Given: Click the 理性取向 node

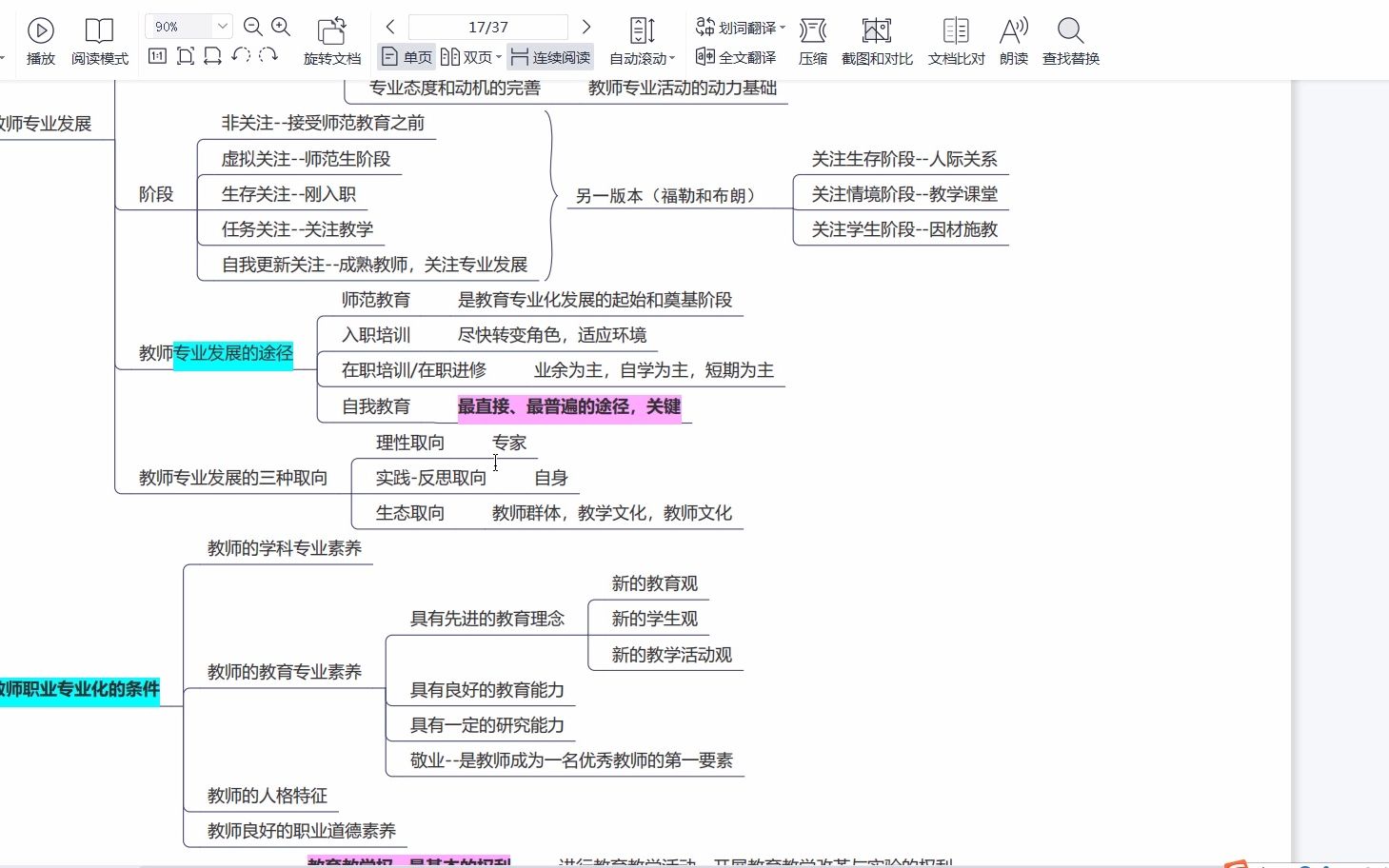Looking at the screenshot, I should point(410,443).
